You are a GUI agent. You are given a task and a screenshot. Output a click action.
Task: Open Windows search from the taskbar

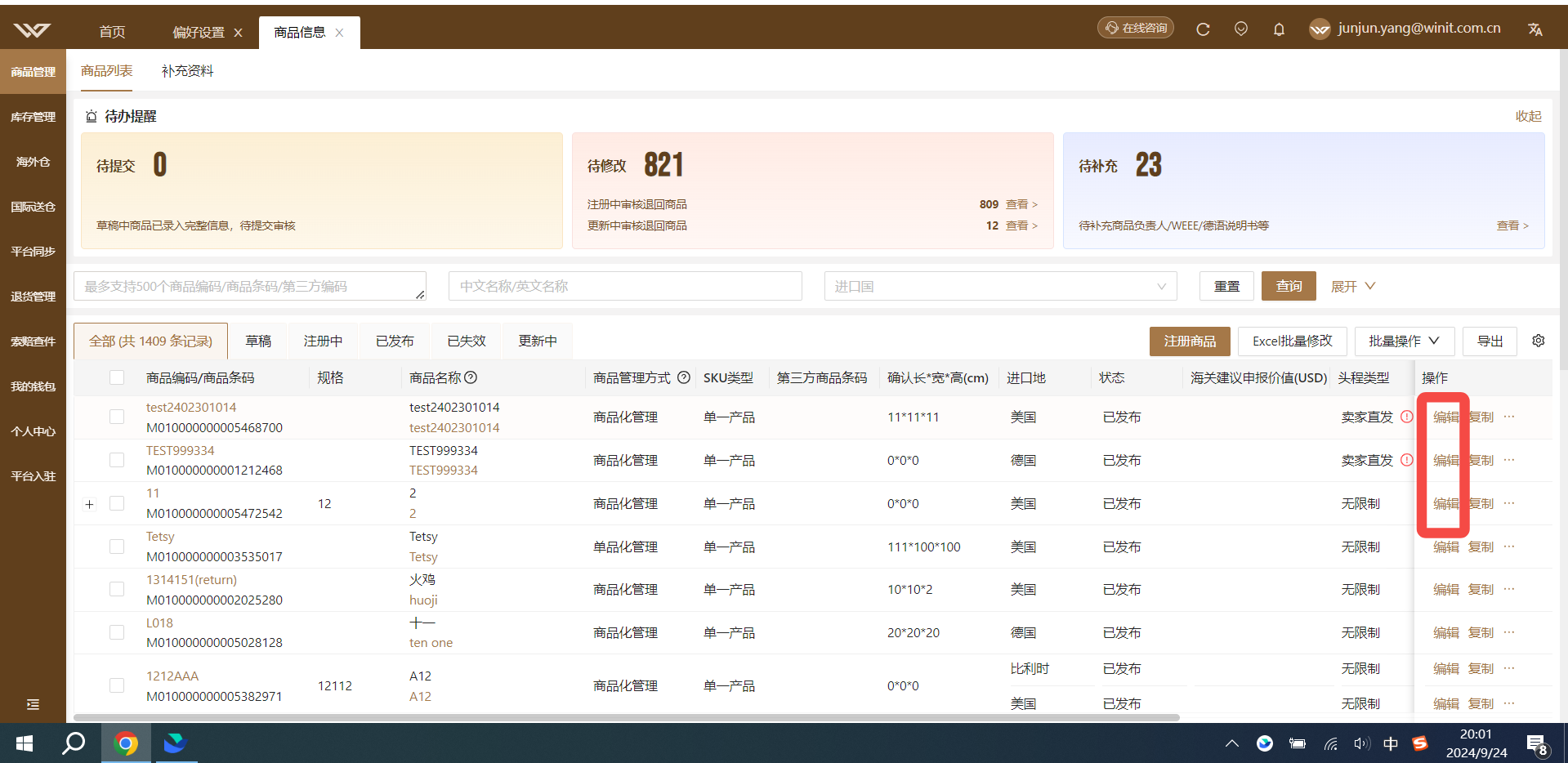(x=74, y=743)
